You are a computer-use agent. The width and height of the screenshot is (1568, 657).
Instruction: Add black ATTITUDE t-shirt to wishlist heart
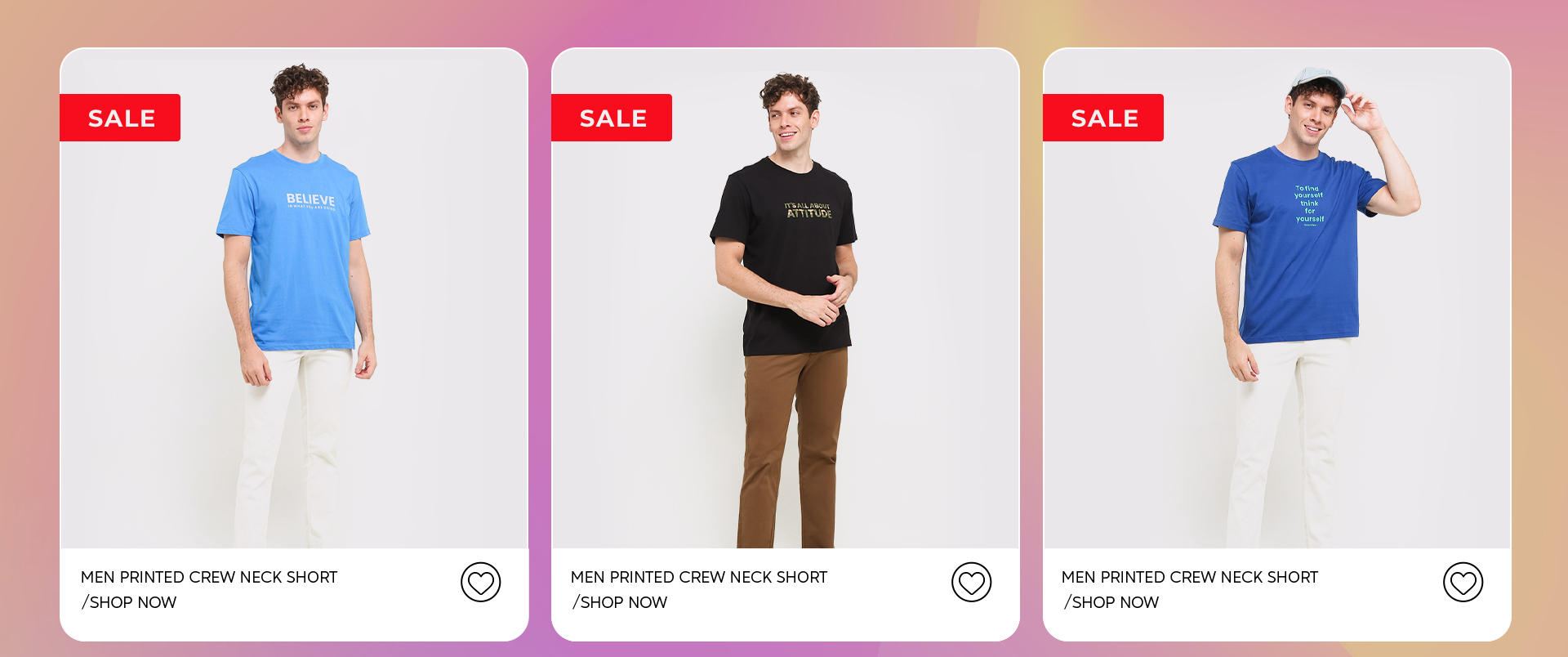(971, 583)
